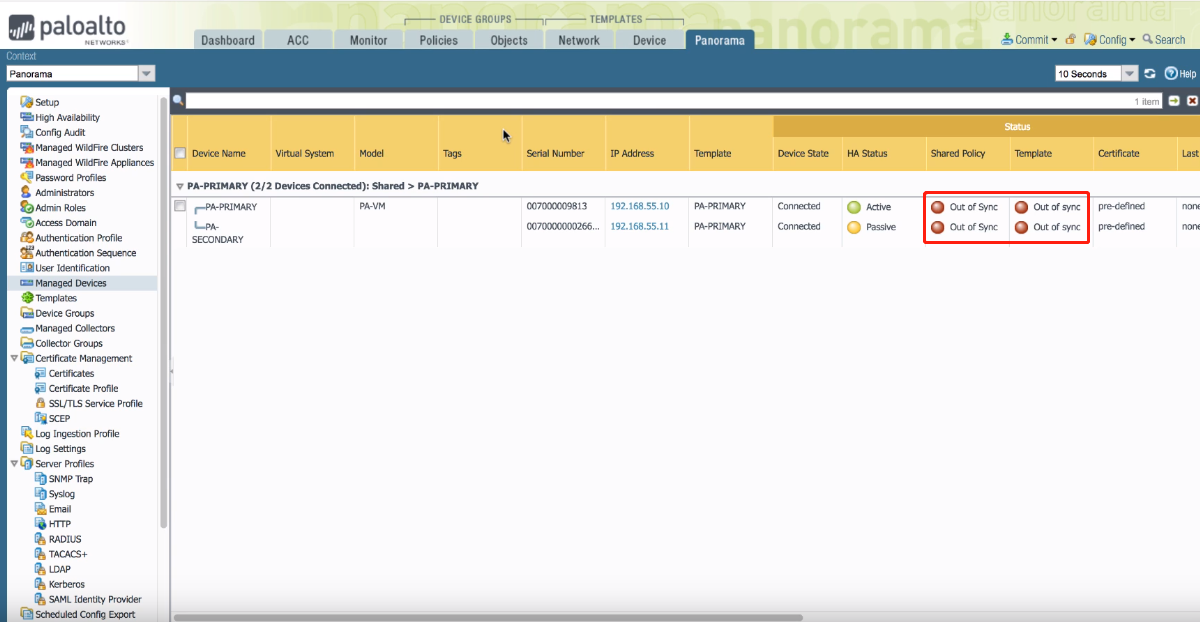Collapse the Certificate Management tree node

pyautogui.click(x=14, y=358)
